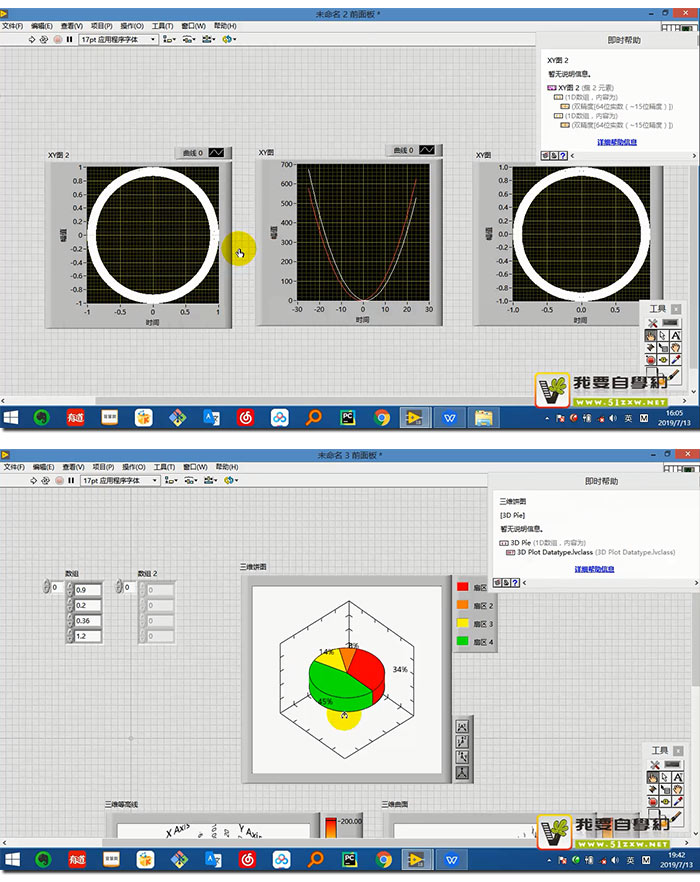700x882 pixels.
Task: Click 数组 element field showing 0.36
Action: pos(88,620)
